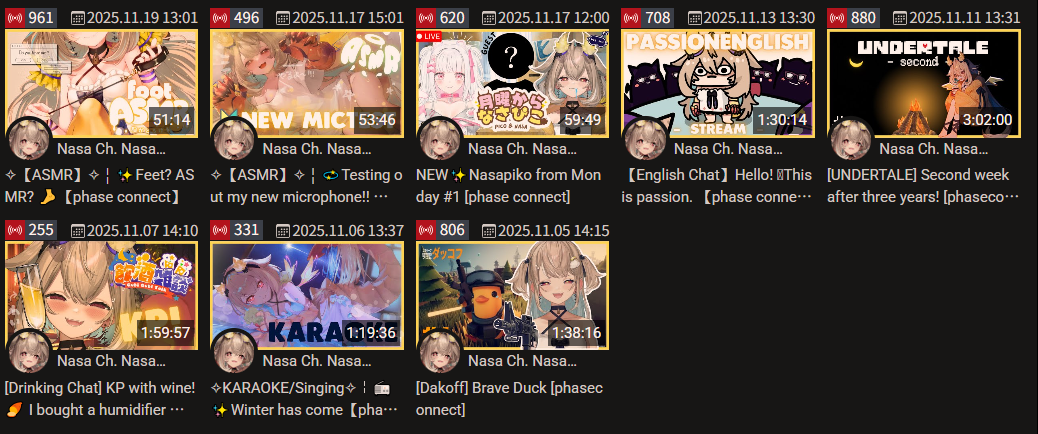Click the live broadcast icon next to 255
Viewport: 1038px width, 434px height.
pyautogui.click(x=15, y=230)
